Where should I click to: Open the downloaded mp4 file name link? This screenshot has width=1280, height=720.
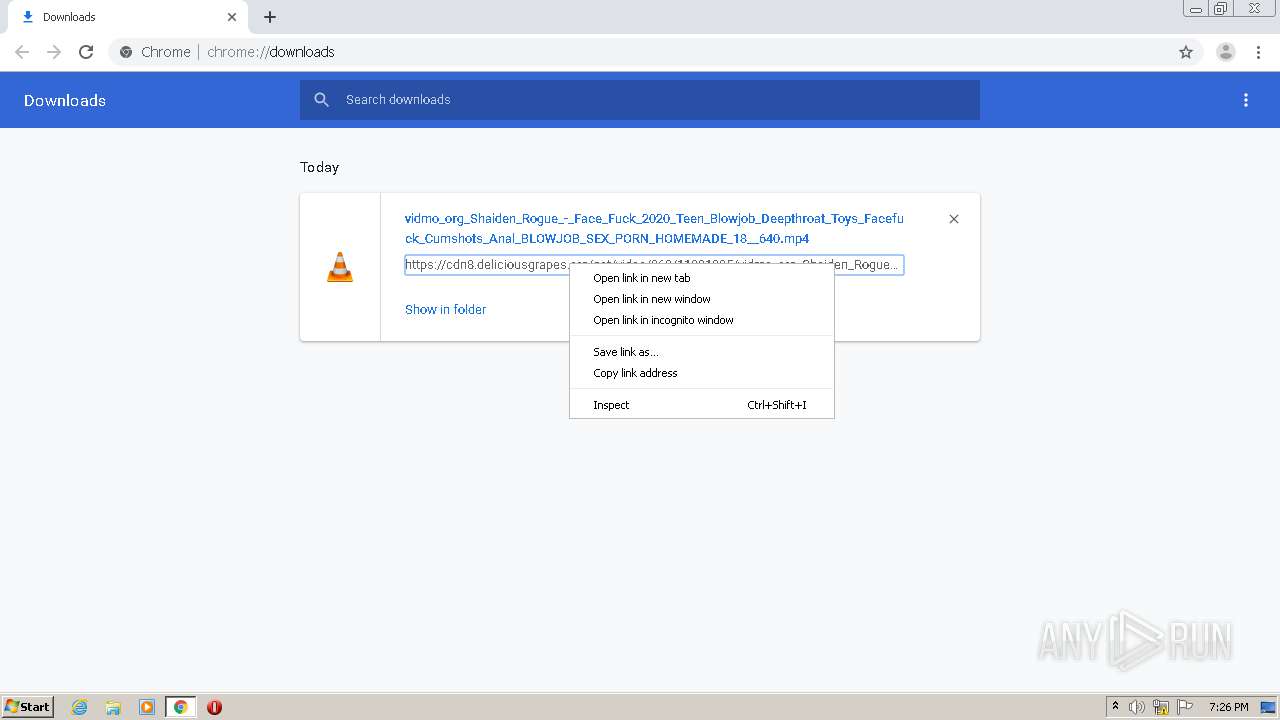point(654,228)
